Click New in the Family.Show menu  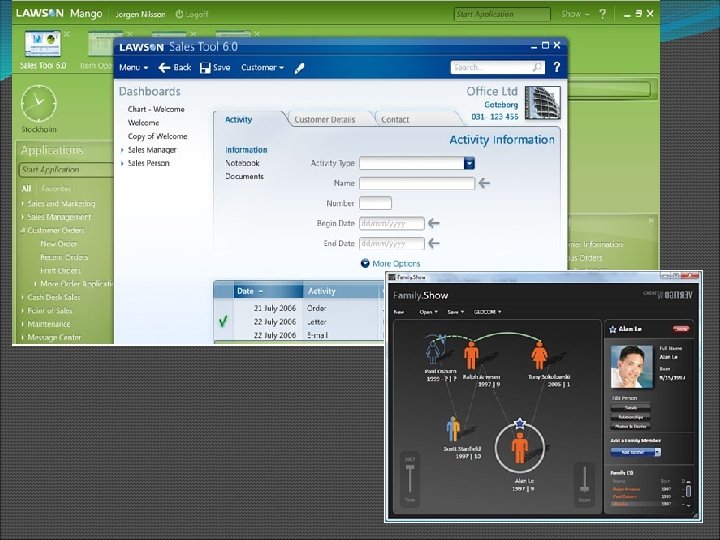coord(399,312)
